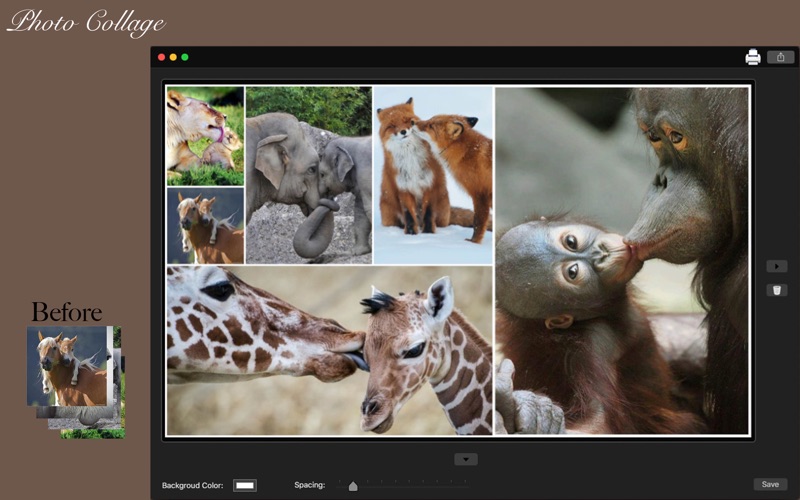Select the orangutans photo in collage
Image resolution: width=800 pixels, height=500 pixels.
coord(622,261)
